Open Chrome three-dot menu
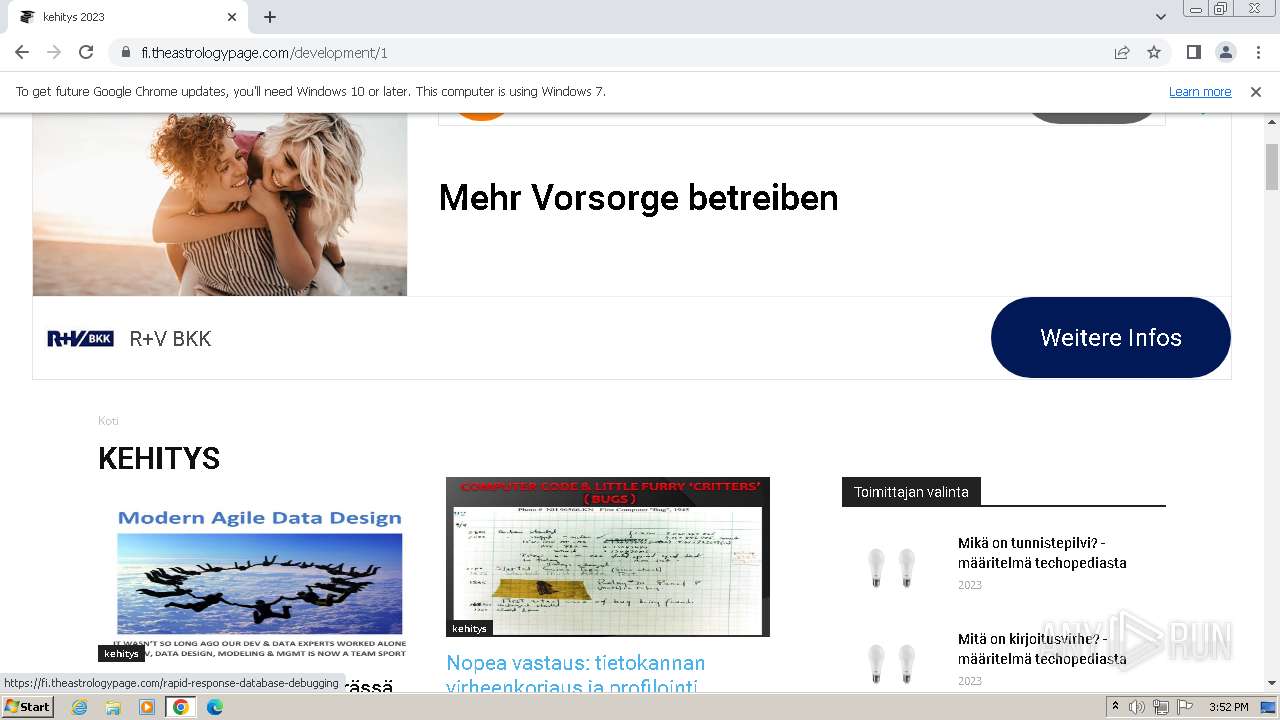The width and height of the screenshot is (1280, 720). 1258,52
